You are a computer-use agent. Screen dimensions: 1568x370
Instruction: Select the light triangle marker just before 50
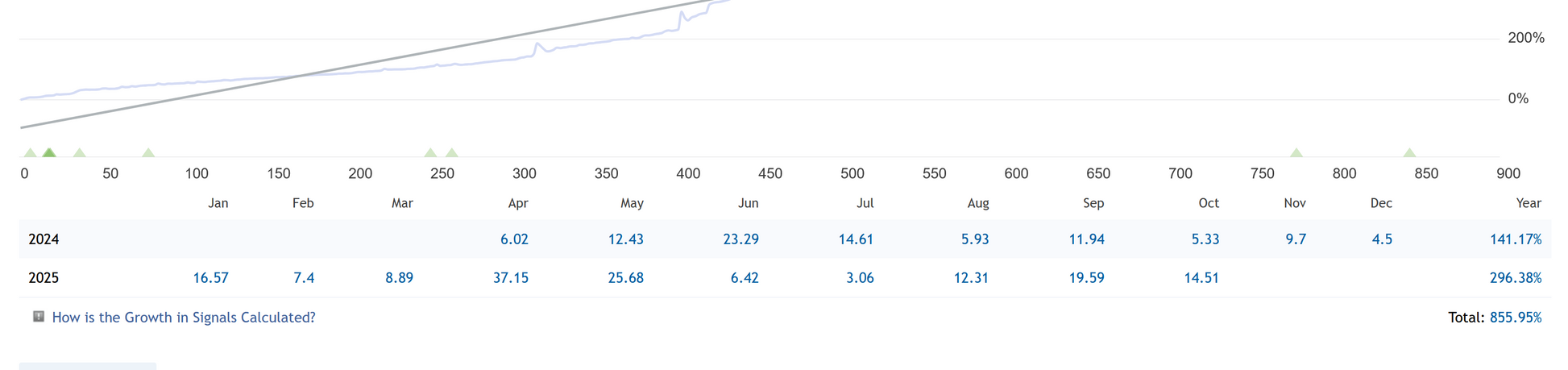coord(79,152)
